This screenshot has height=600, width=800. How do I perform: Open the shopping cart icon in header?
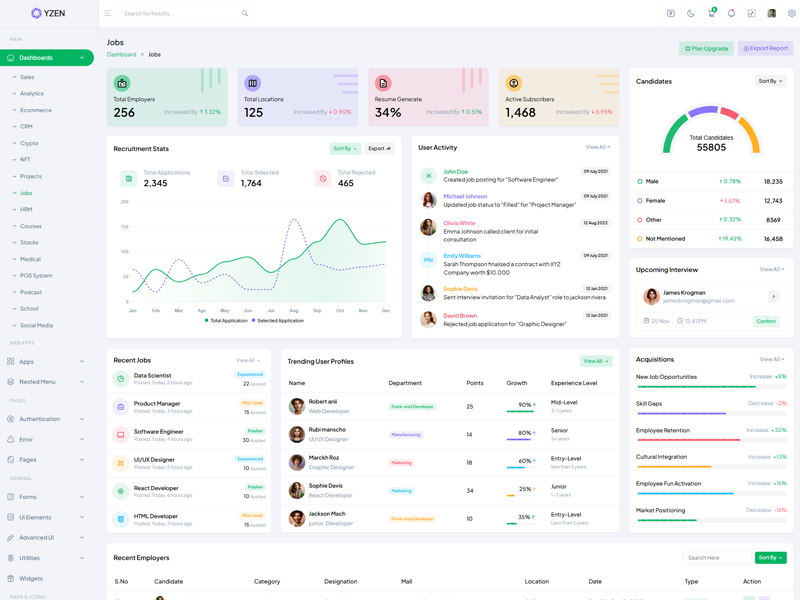711,13
